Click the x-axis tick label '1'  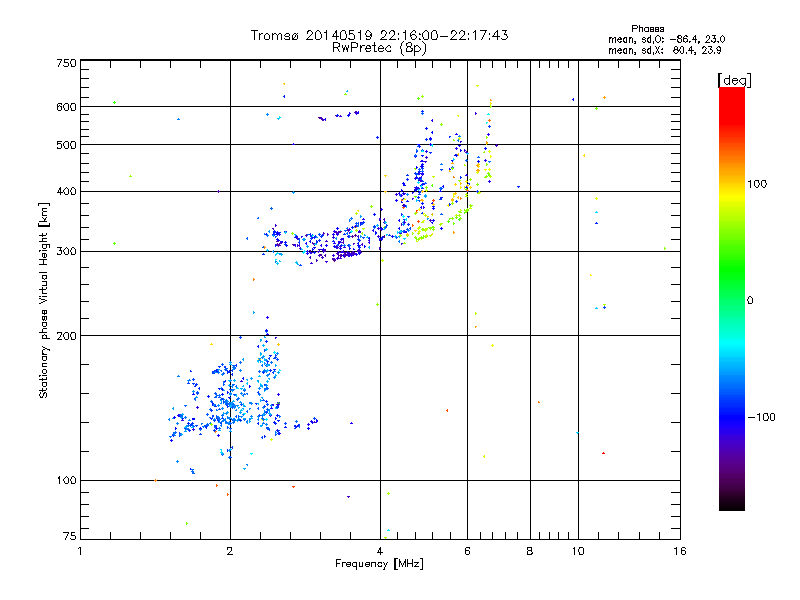[x=80, y=551]
